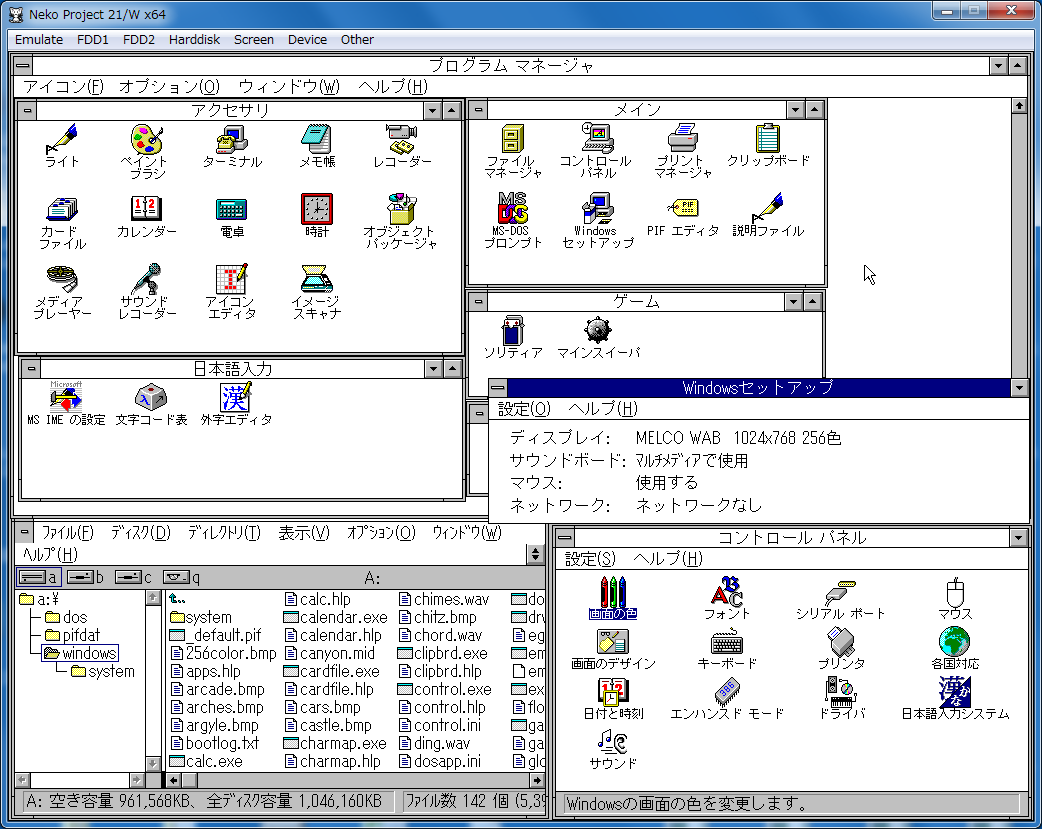Image resolution: width=1042 pixels, height=829 pixels.
Task: Open the 外字エディタ icon
Action: click(x=236, y=397)
